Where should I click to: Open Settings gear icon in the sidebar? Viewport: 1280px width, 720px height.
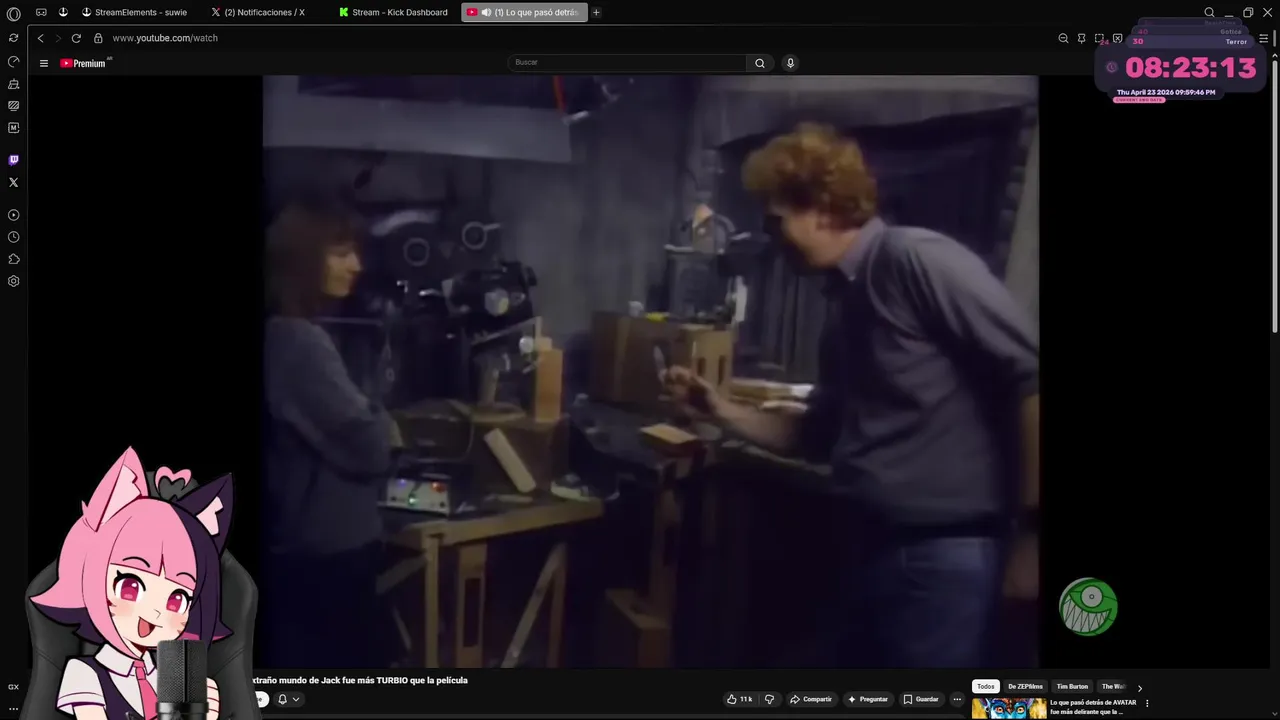[13, 281]
